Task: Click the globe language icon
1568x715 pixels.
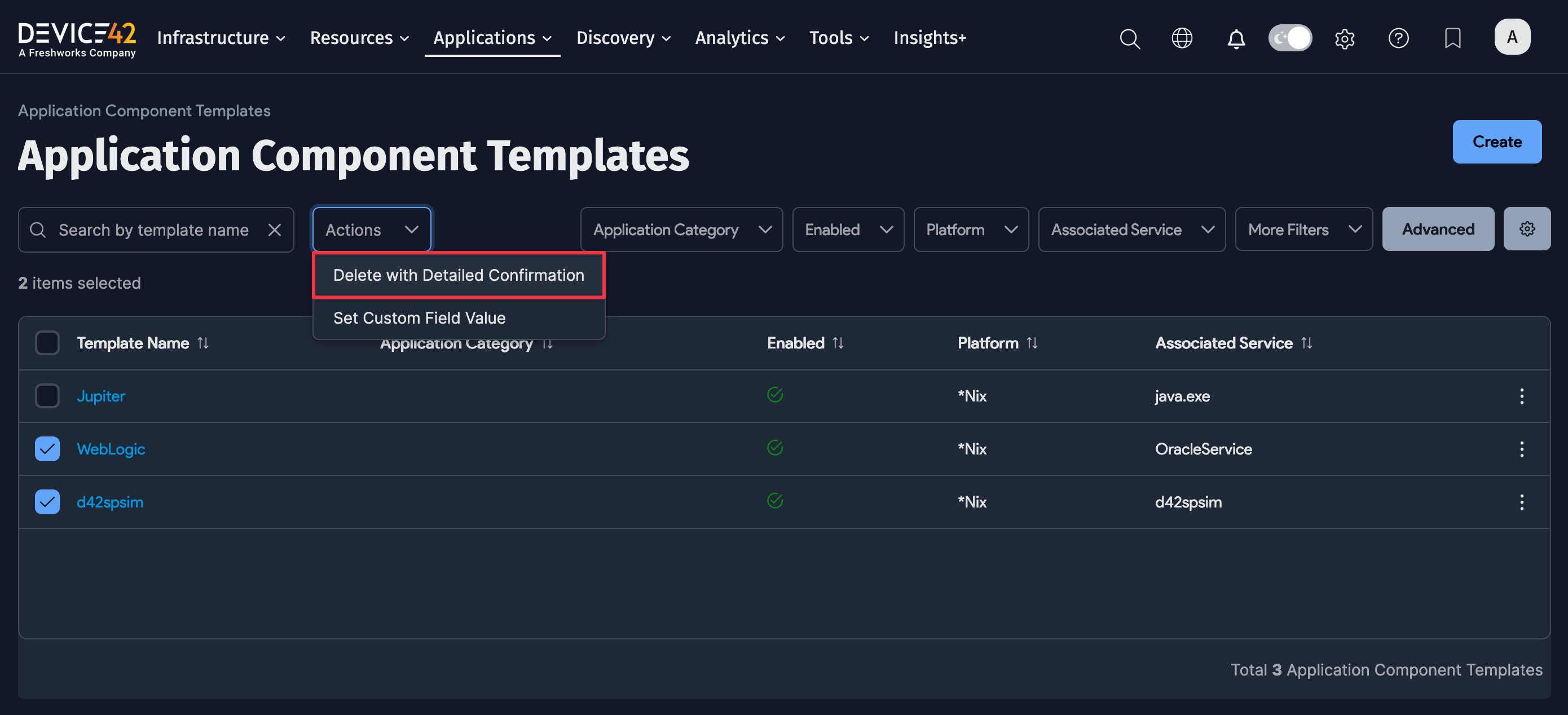Action: coord(1182,38)
